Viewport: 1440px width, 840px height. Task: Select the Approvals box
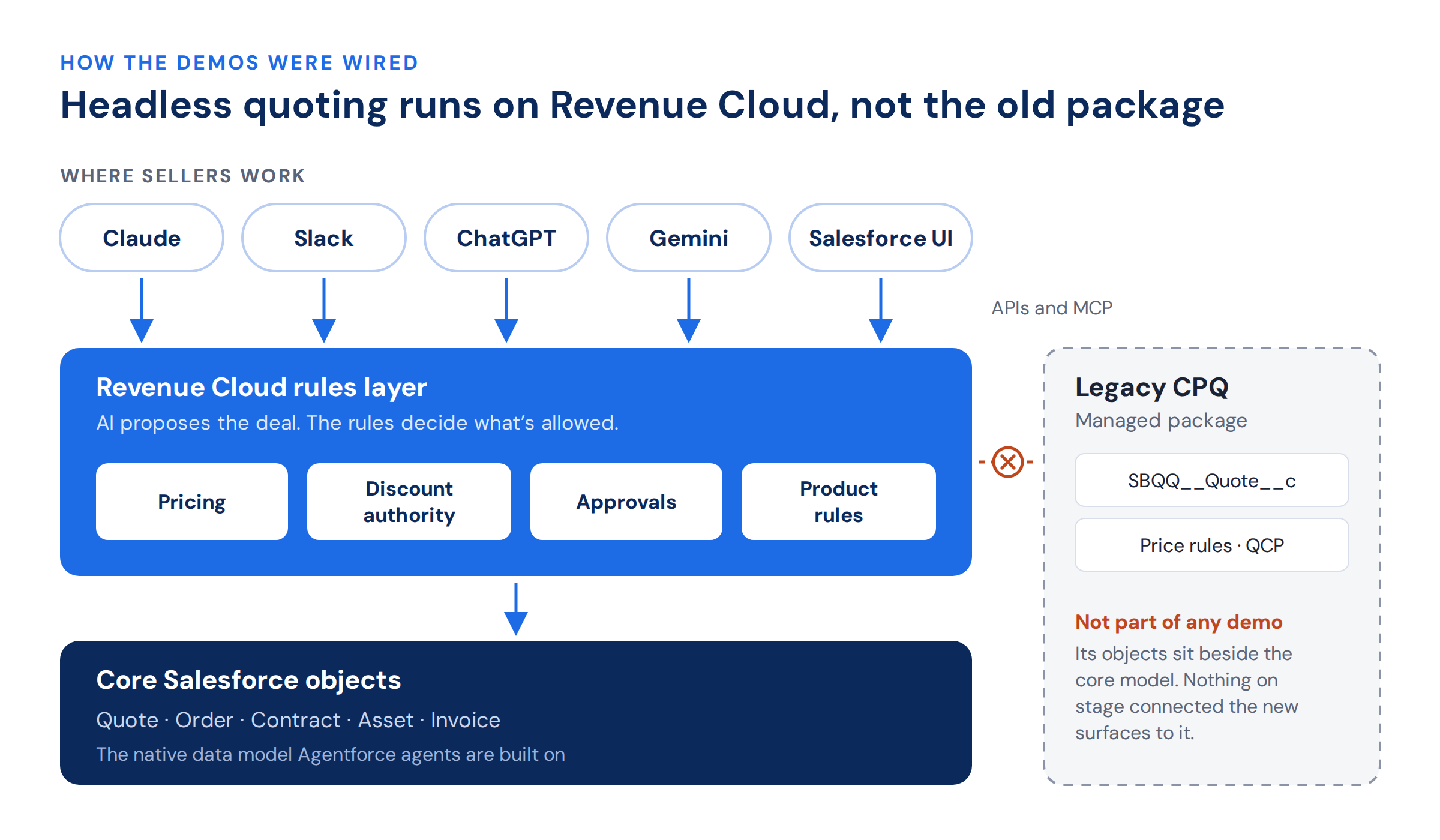coord(626,502)
